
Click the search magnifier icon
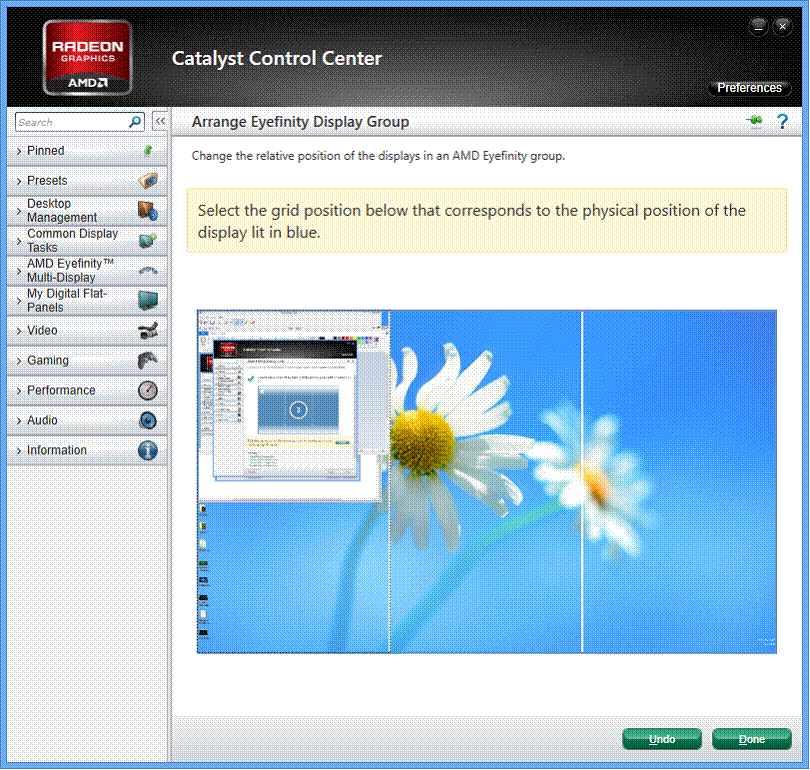[135, 122]
